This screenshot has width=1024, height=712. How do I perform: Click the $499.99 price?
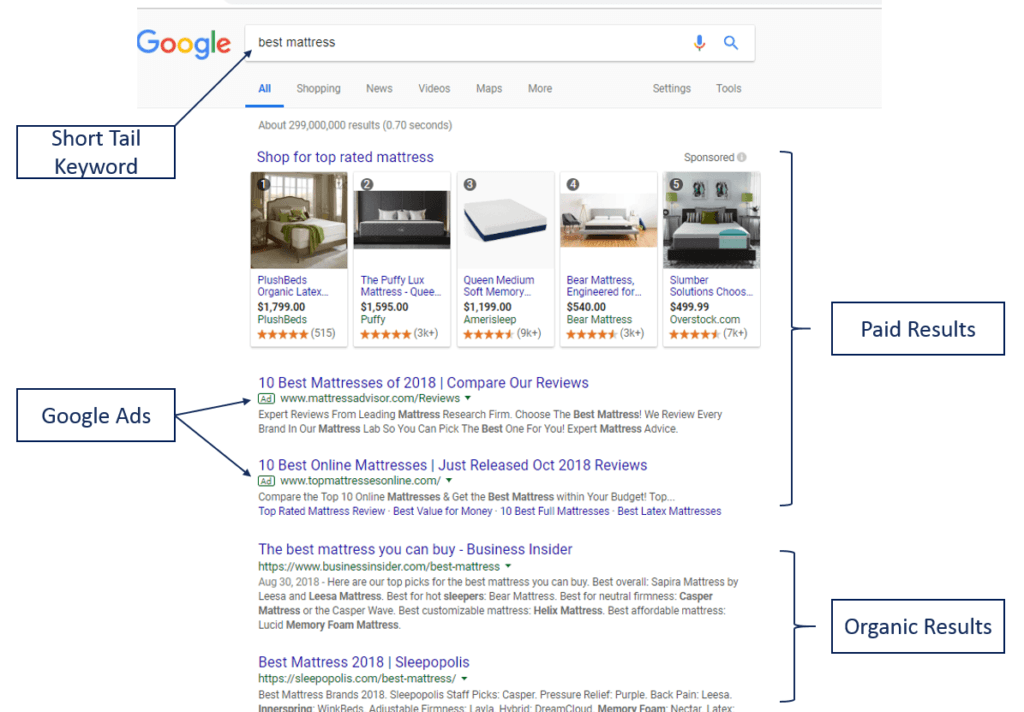[x=690, y=307]
